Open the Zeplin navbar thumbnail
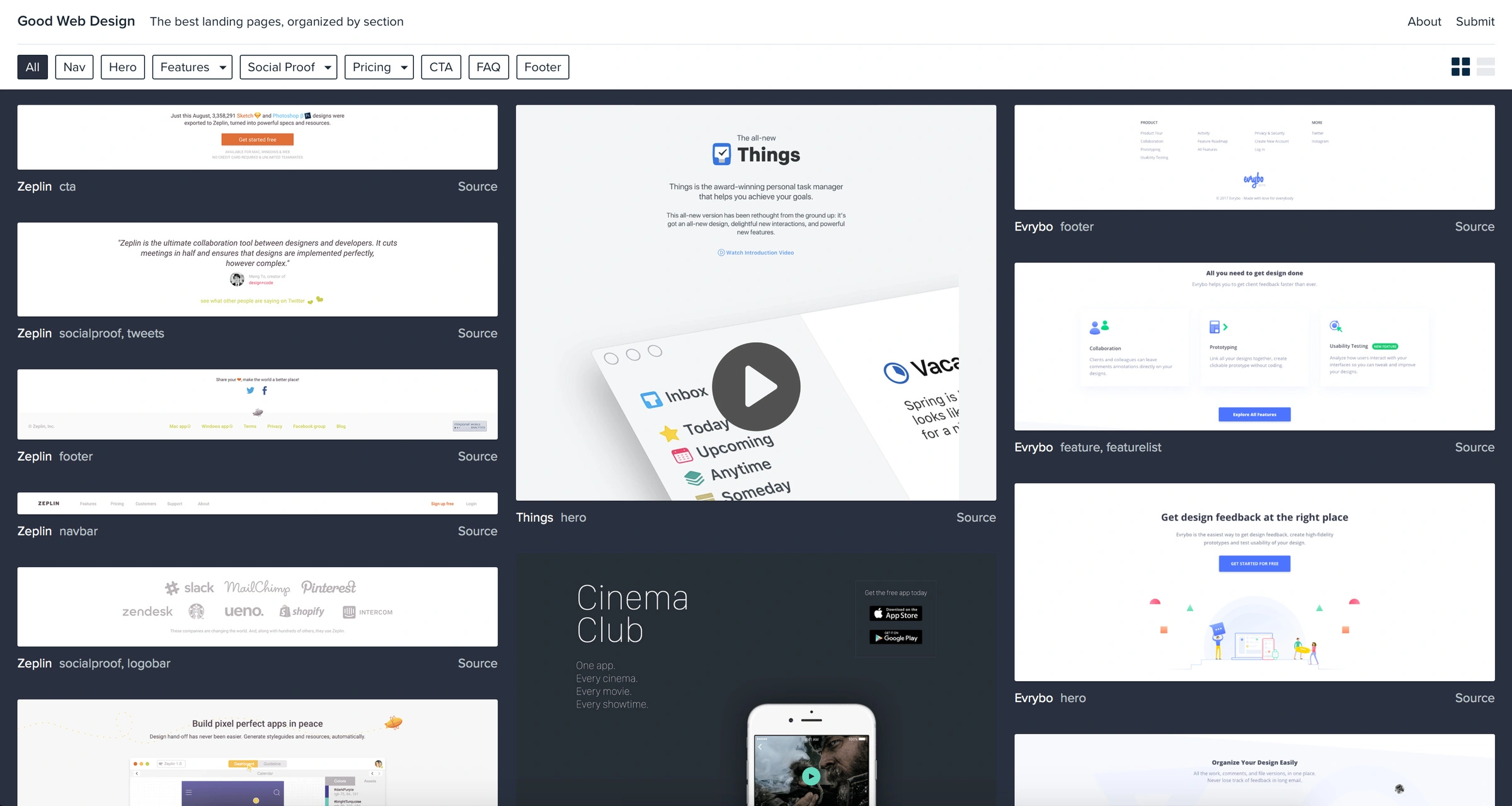The width and height of the screenshot is (1512, 806). 258,504
